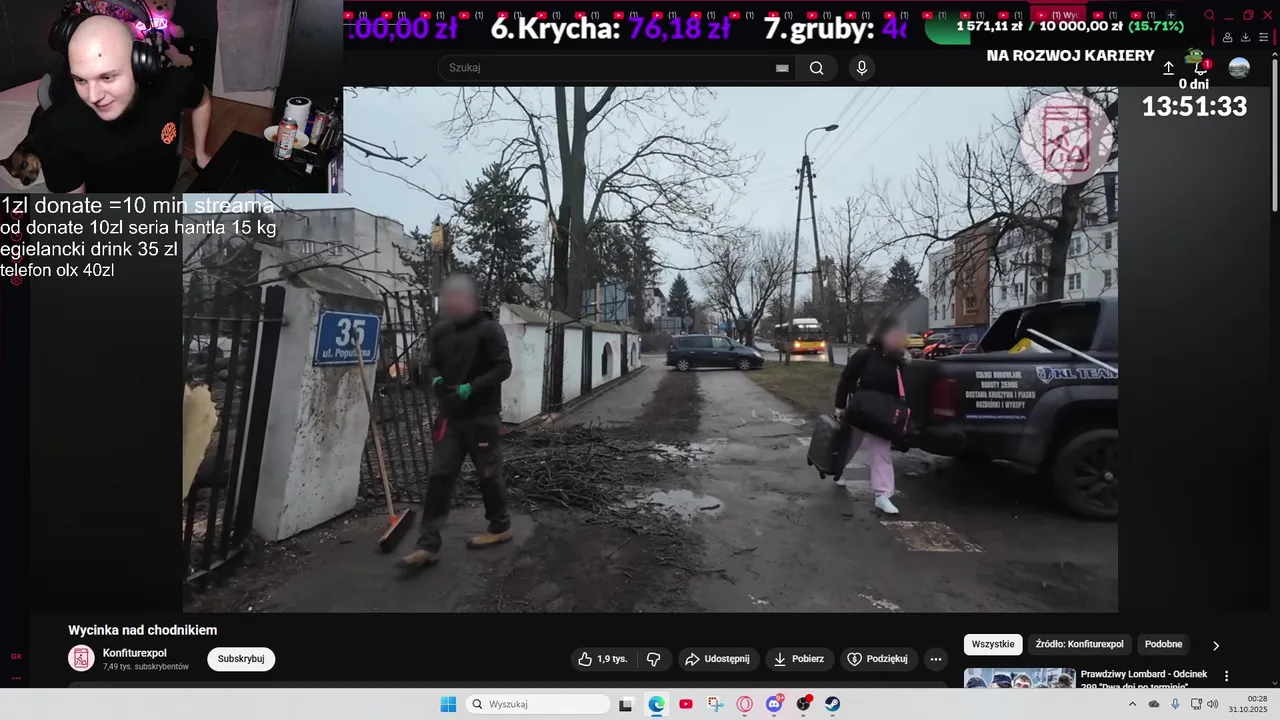The image size is (1280, 720).
Task: Open the browser settings sliders icon
Action: click(x=1263, y=38)
